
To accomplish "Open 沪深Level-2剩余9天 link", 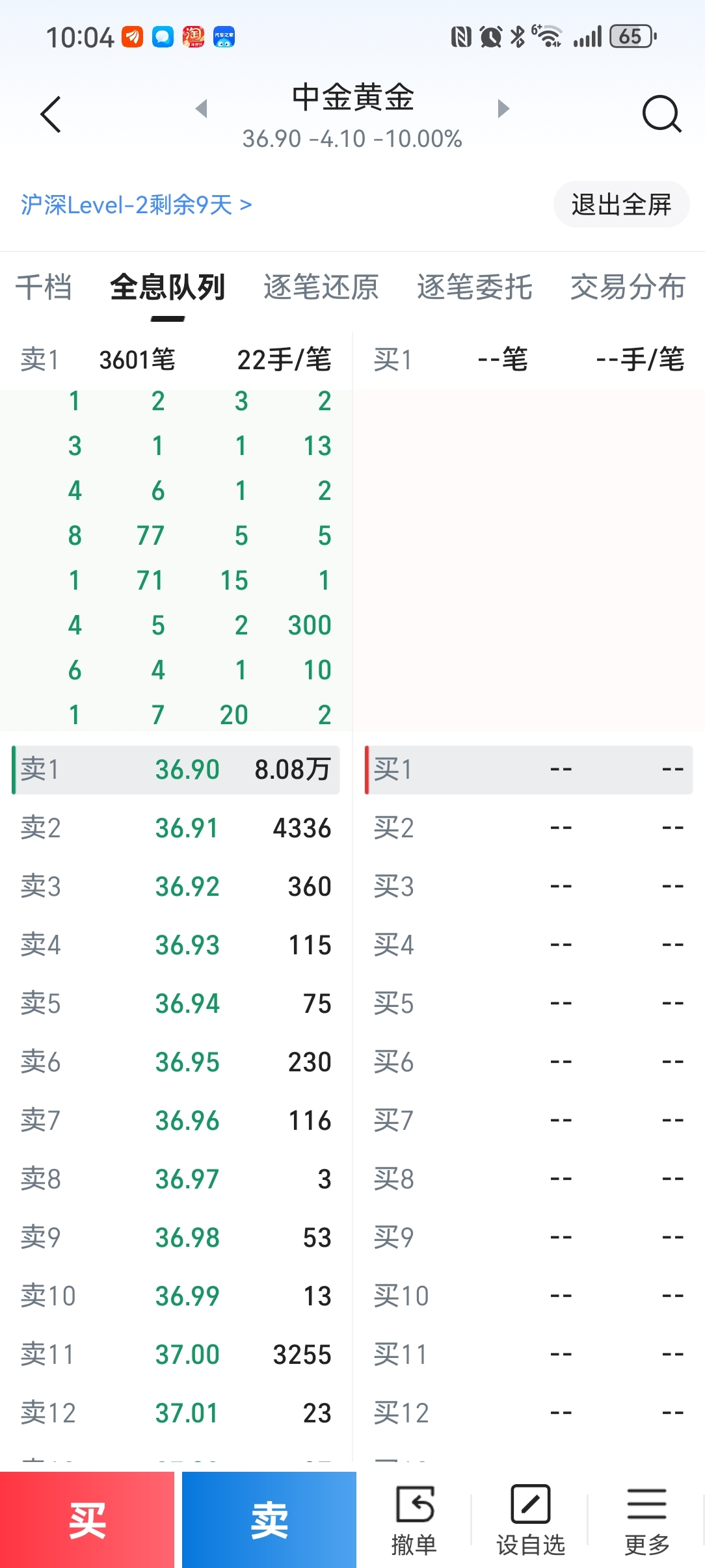I will [136, 205].
